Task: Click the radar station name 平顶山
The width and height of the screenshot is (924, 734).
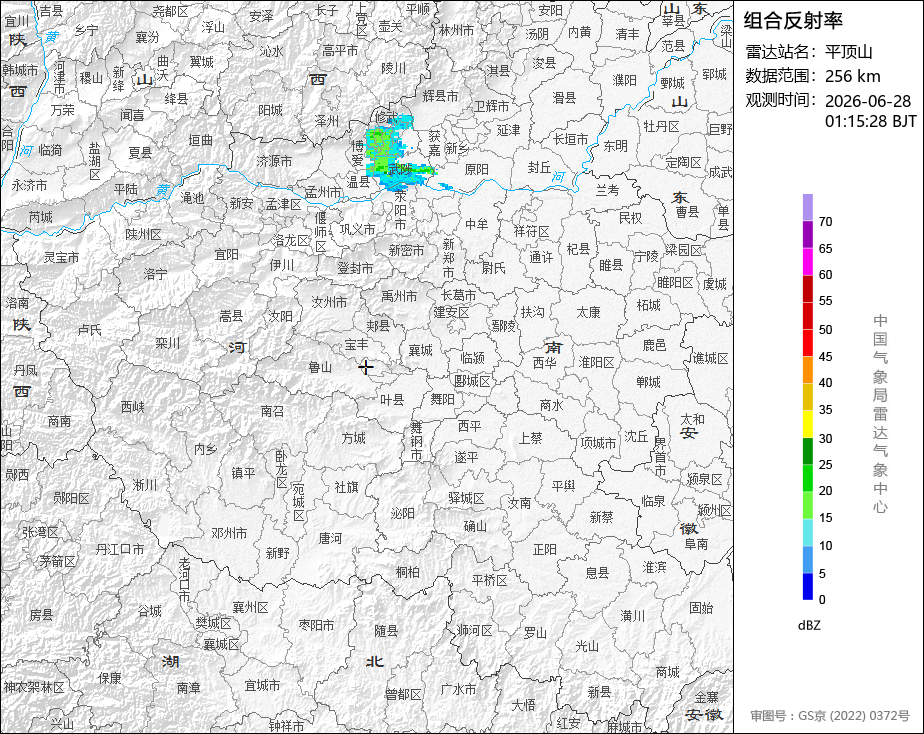Action: (x=849, y=52)
